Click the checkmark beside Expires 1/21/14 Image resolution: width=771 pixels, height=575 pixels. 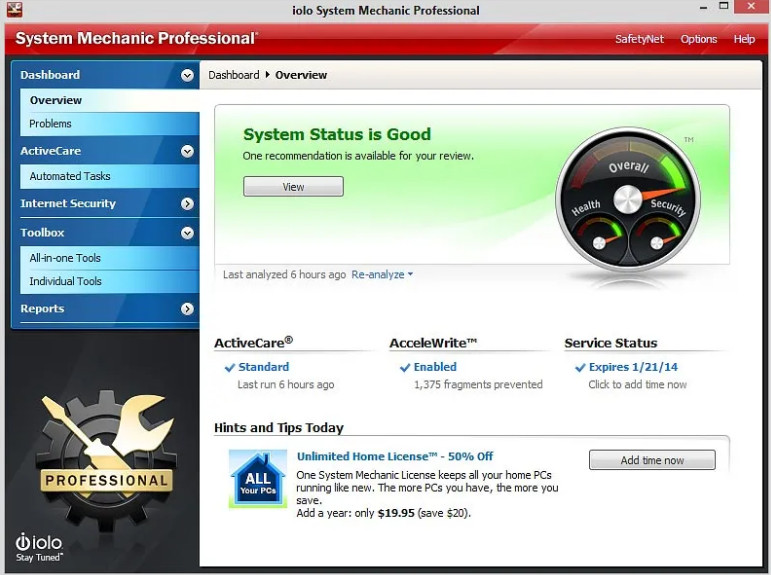tap(580, 367)
